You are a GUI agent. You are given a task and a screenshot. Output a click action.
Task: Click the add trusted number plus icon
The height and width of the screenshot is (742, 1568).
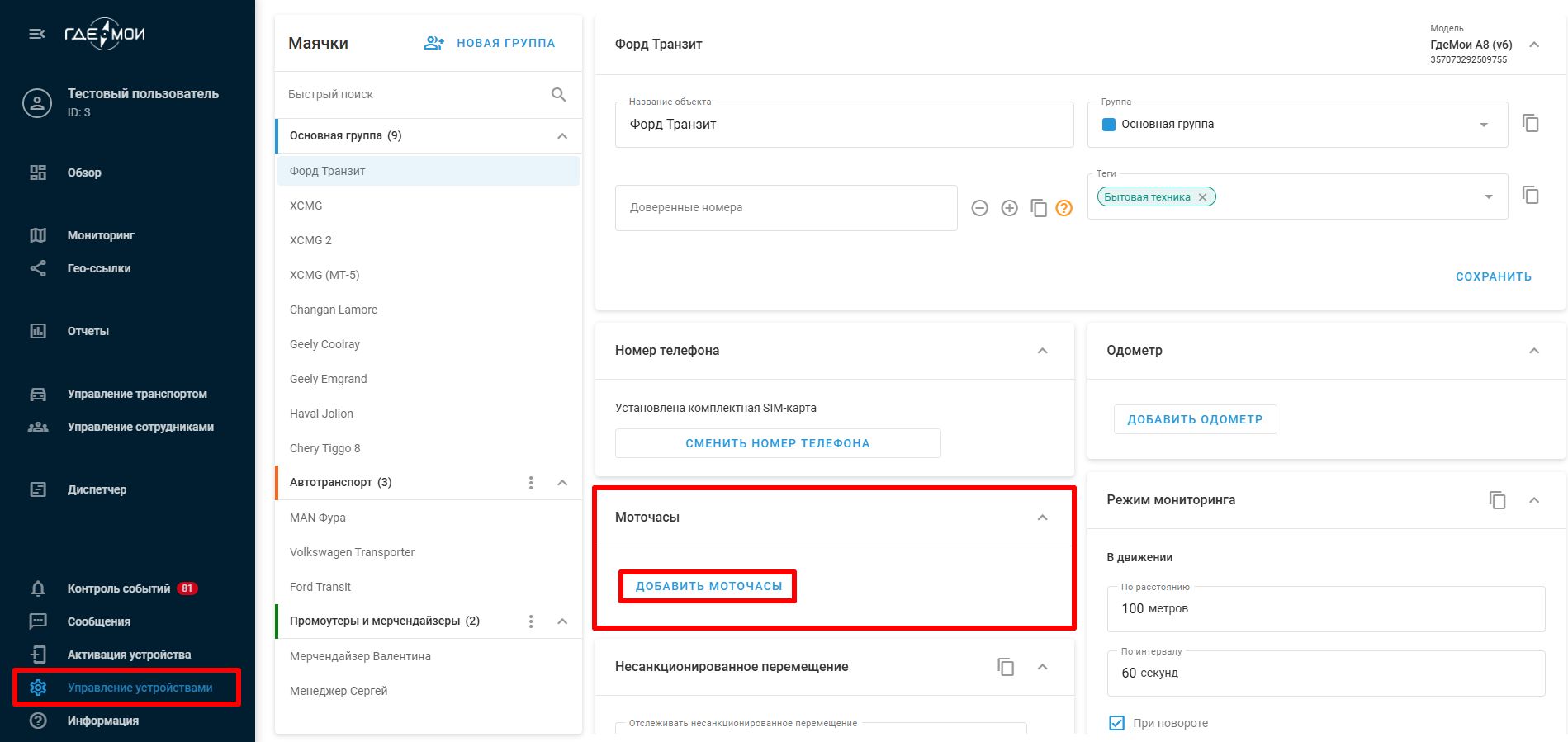(1009, 208)
